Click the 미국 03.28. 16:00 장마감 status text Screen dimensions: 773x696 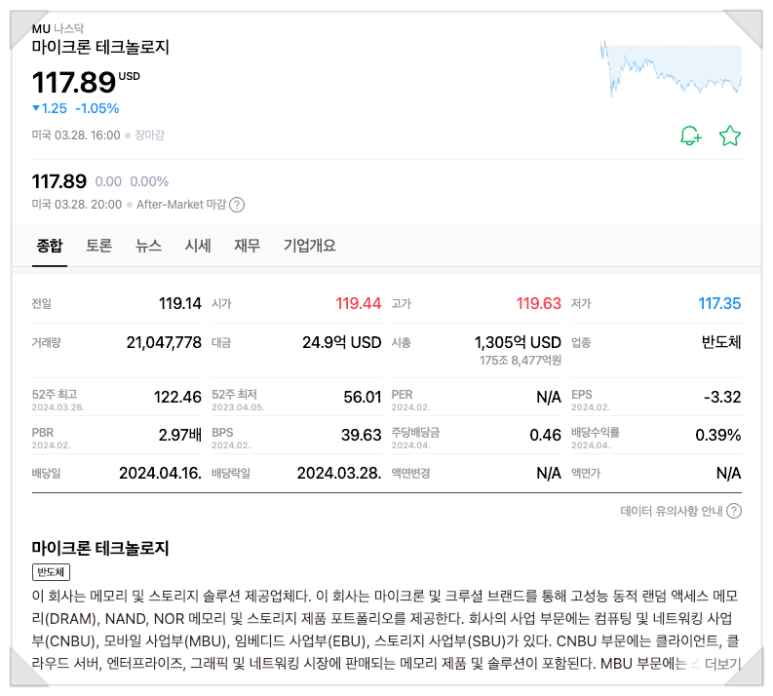click(98, 135)
